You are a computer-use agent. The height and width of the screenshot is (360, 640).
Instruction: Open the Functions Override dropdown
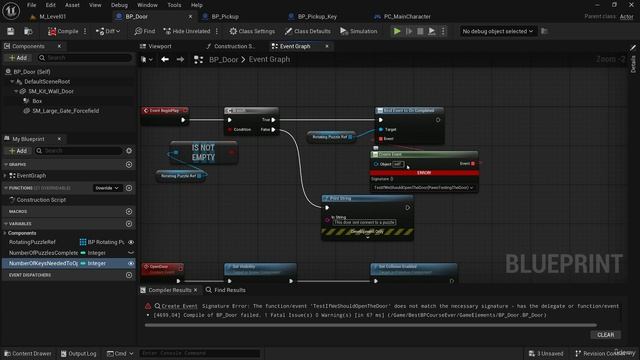point(107,188)
